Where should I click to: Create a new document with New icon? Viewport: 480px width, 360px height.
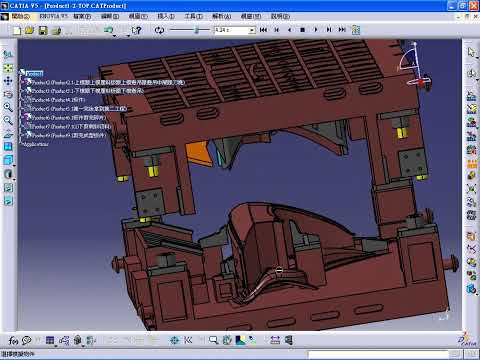[17, 30]
